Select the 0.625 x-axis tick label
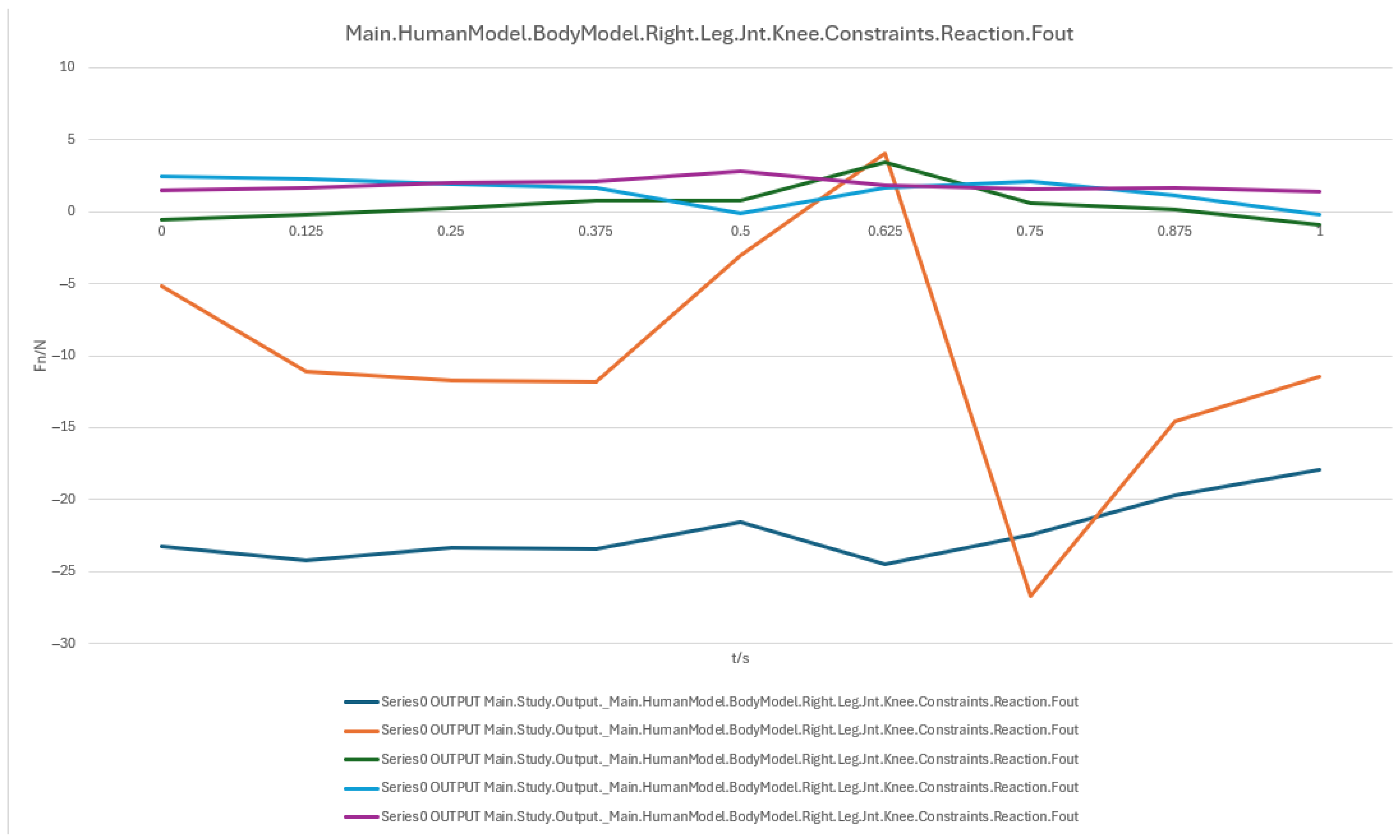Viewport: 1400px width, 840px height. pyautogui.click(x=885, y=231)
